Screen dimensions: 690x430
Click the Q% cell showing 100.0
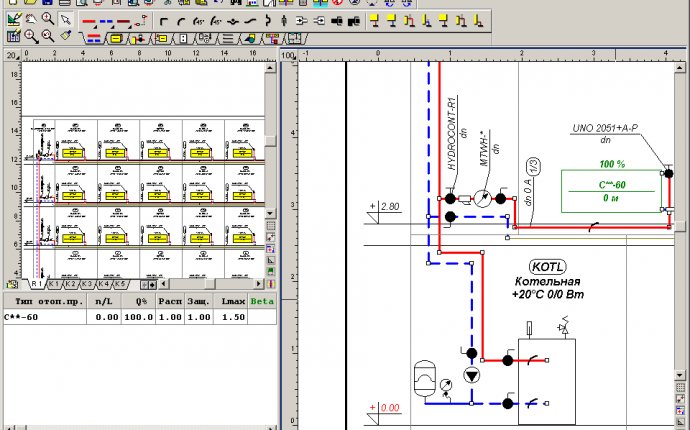pos(139,316)
